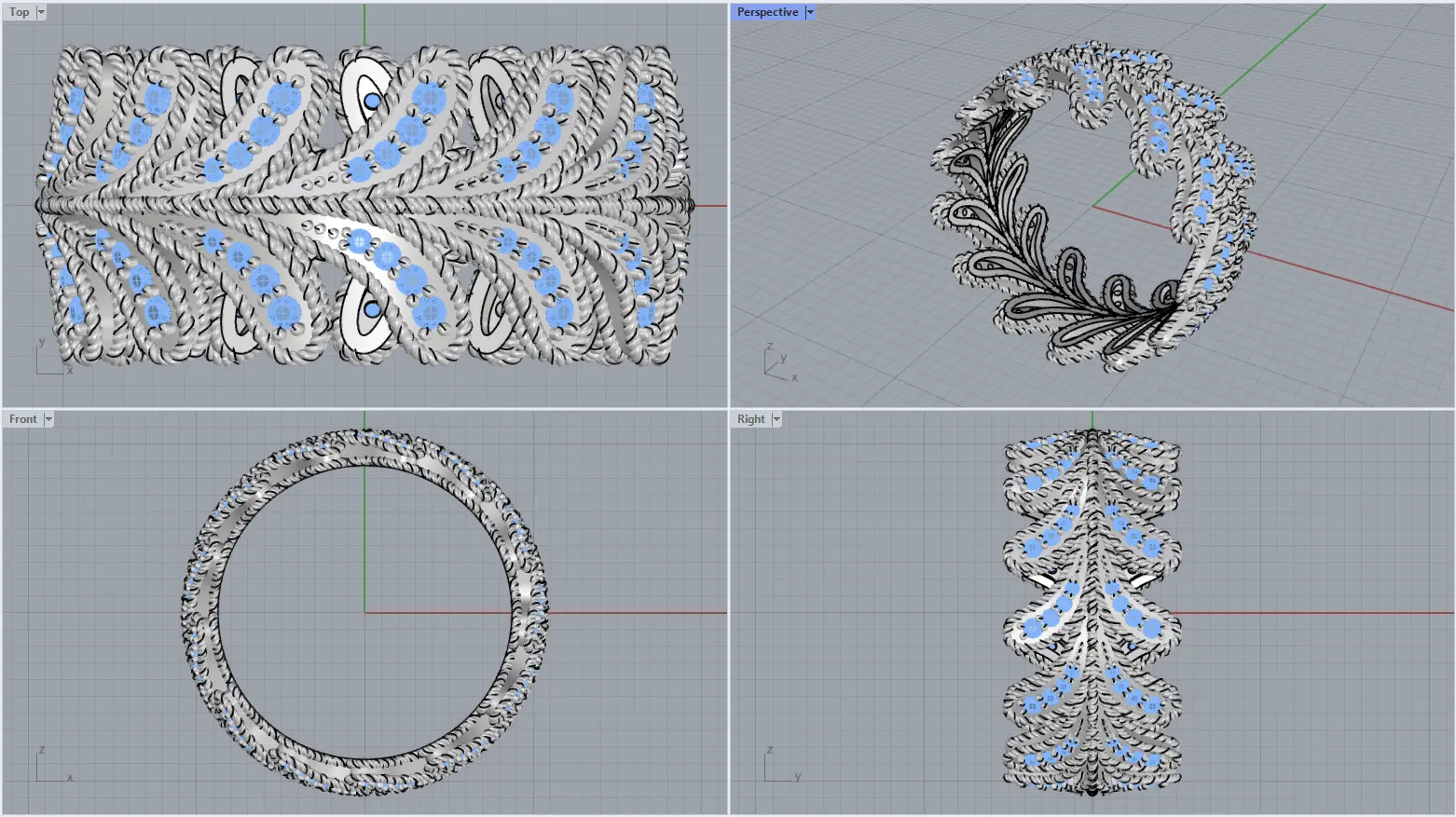Expand the Right viewport dropdown arrow
Viewport: 1456px width, 817px height.
[x=776, y=419]
